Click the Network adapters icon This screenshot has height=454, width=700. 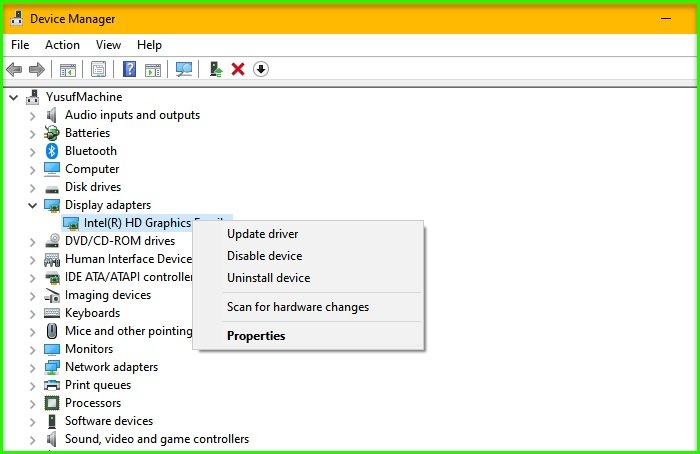(x=52, y=367)
